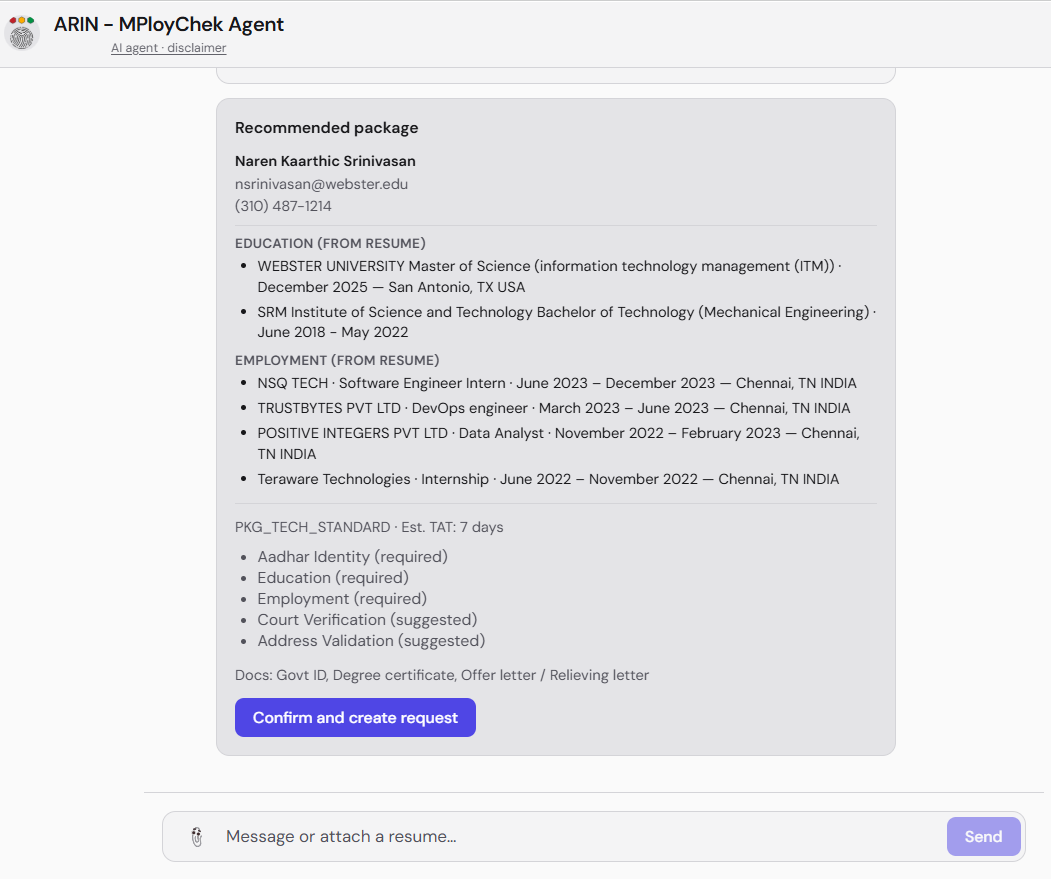This screenshot has width=1051, height=879.
Task: Click the NSQ TECH employment entry
Action: coord(557,383)
